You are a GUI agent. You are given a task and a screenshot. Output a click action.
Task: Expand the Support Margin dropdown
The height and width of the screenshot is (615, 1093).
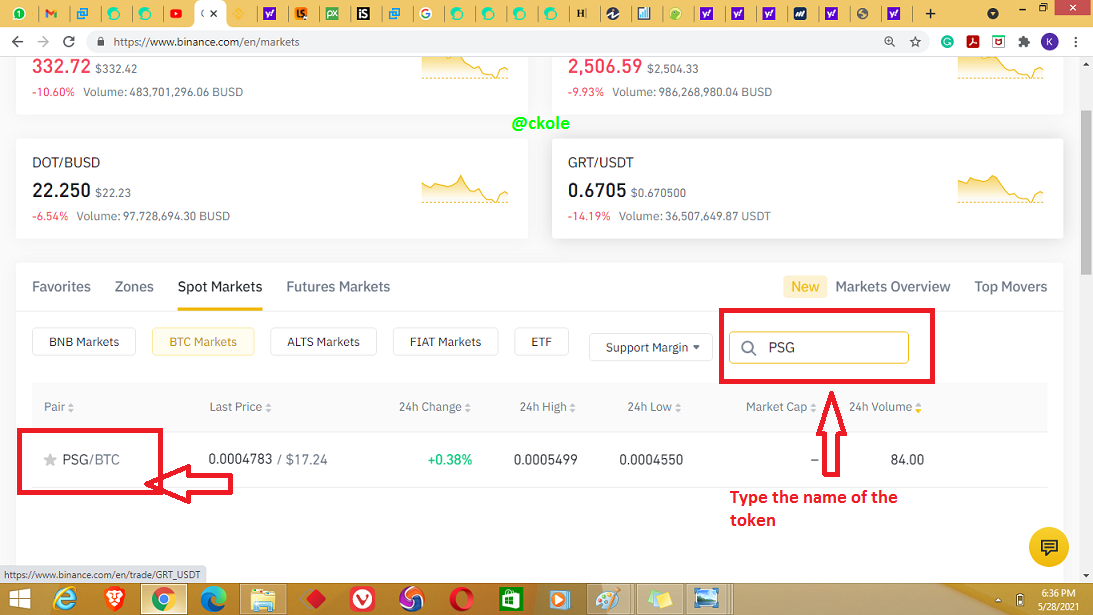point(650,347)
